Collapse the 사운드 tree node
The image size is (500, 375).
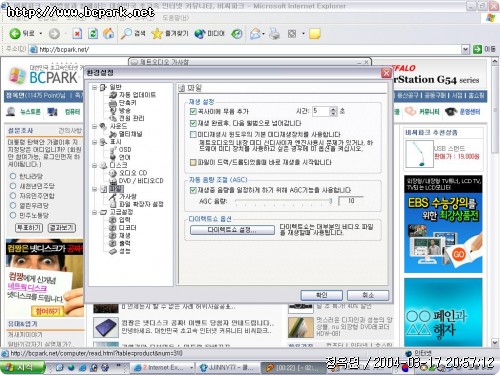tap(95, 126)
